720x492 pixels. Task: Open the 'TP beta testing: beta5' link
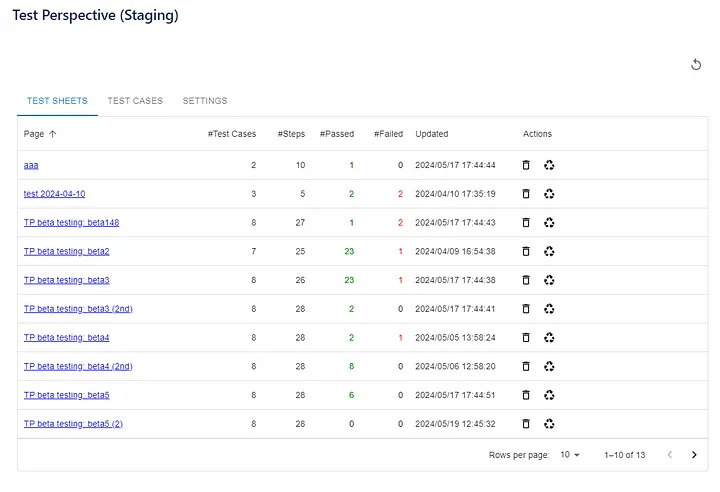click(66, 395)
